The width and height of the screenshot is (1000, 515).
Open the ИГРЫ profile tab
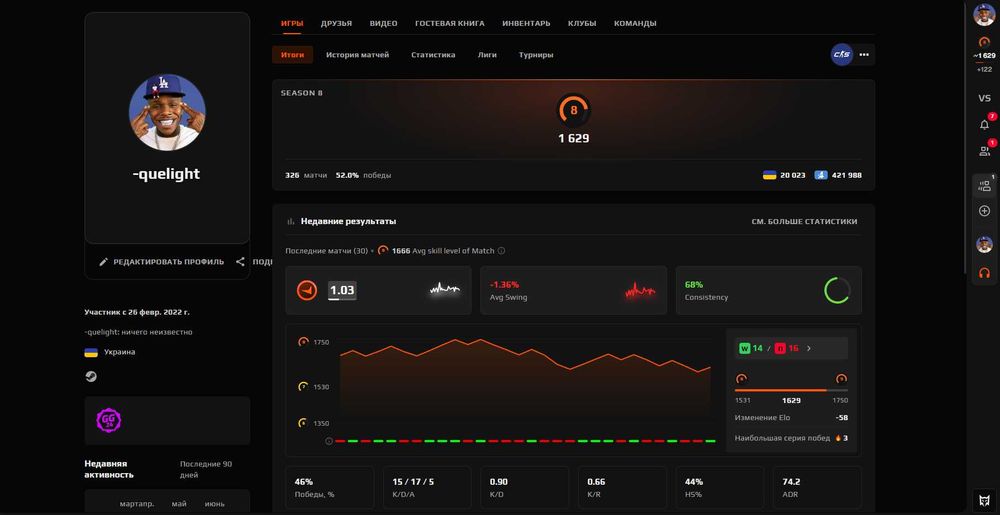292,24
